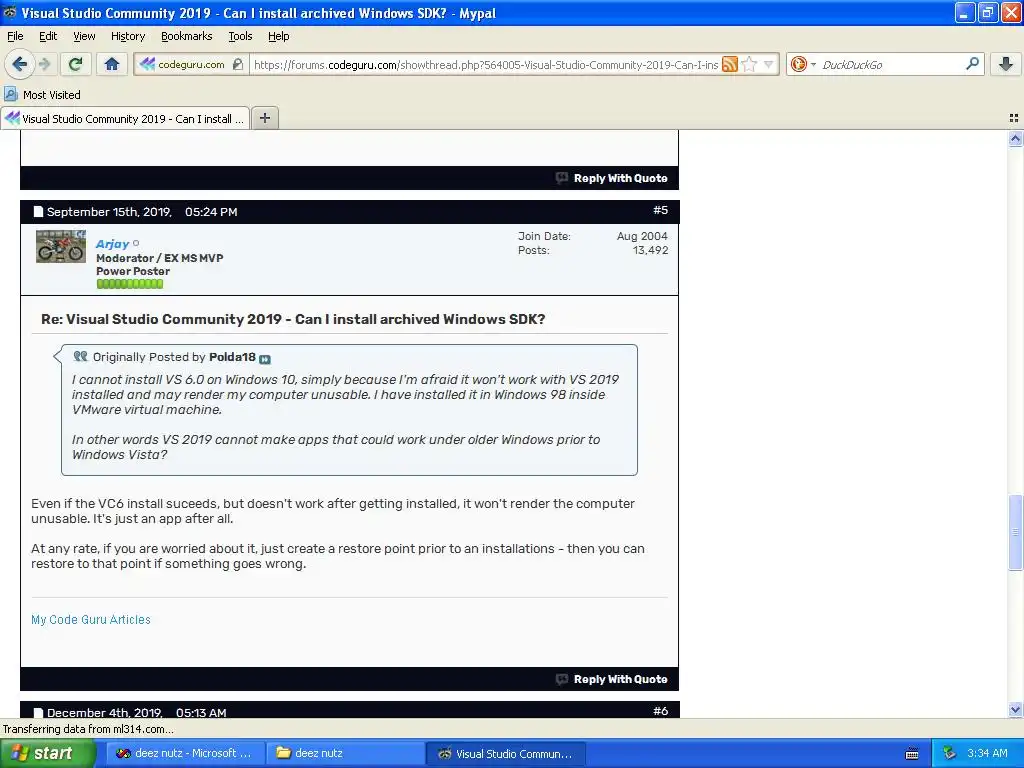
Task: View original post via icon beside Polda18
Action: coord(264,359)
